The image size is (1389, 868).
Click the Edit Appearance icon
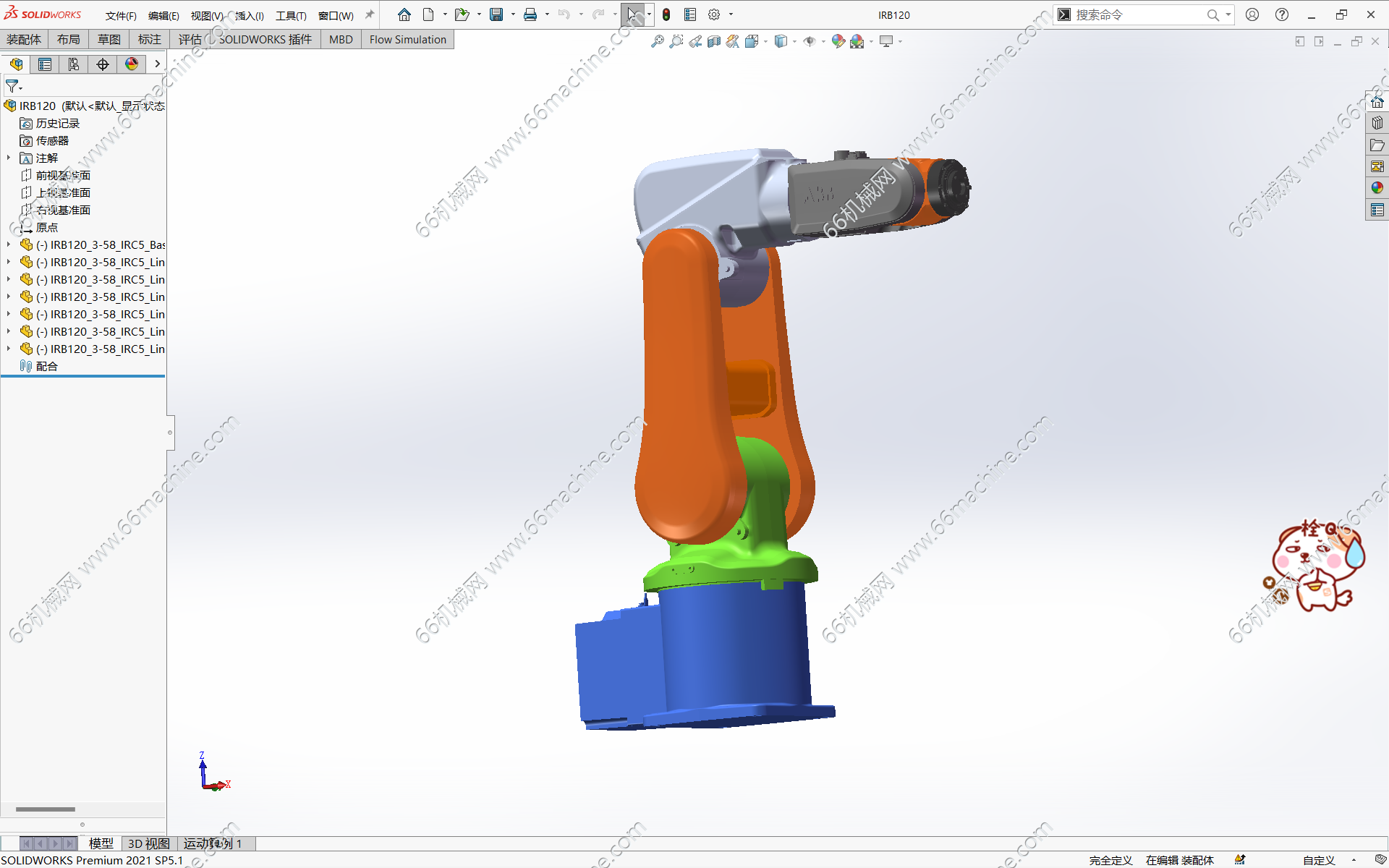pos(838,41)
